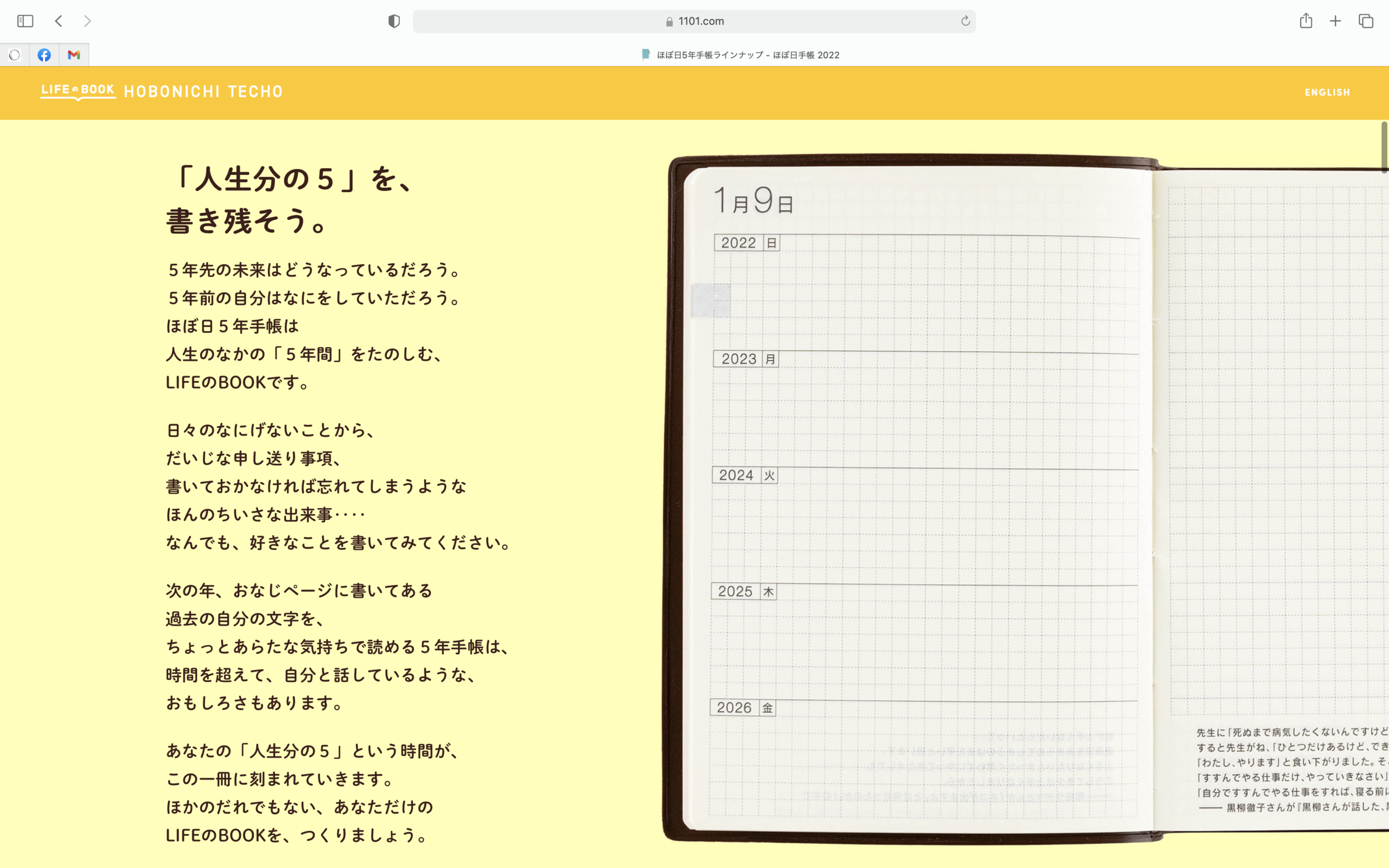Image resolution: width=1389 pixels, height=868 pixels.
Task: Open the privacy report shield icon
Action: (394, 21)
